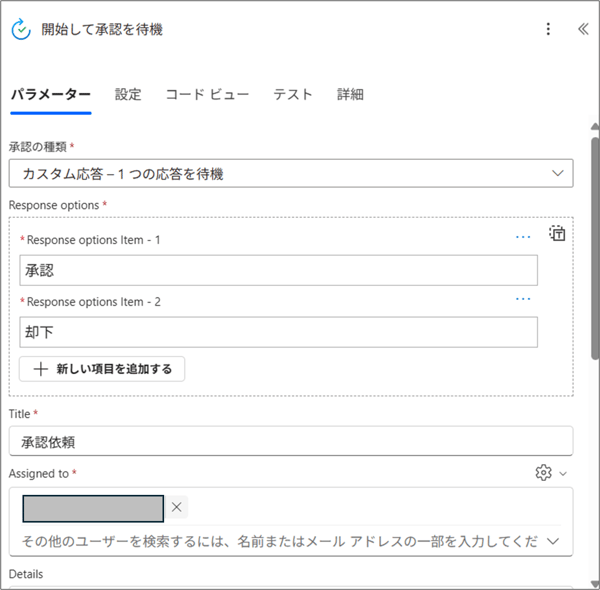The width and height of the screenshot is (600, 590).
Task: Expand the chevron next to the gear icon
Action: pos(564,474)
